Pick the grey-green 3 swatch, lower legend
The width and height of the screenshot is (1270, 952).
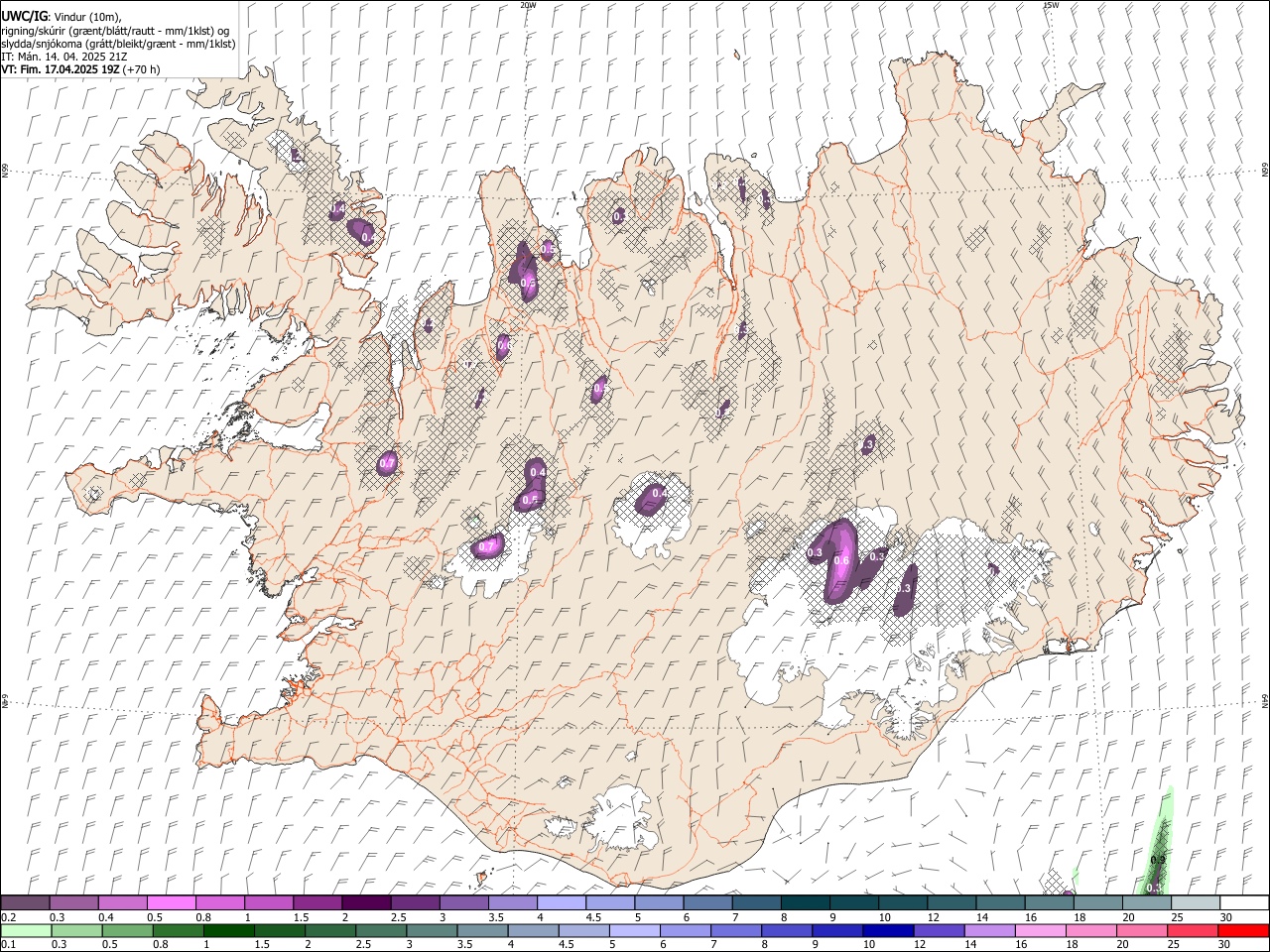pyautogui.click(x=432, y=931)
